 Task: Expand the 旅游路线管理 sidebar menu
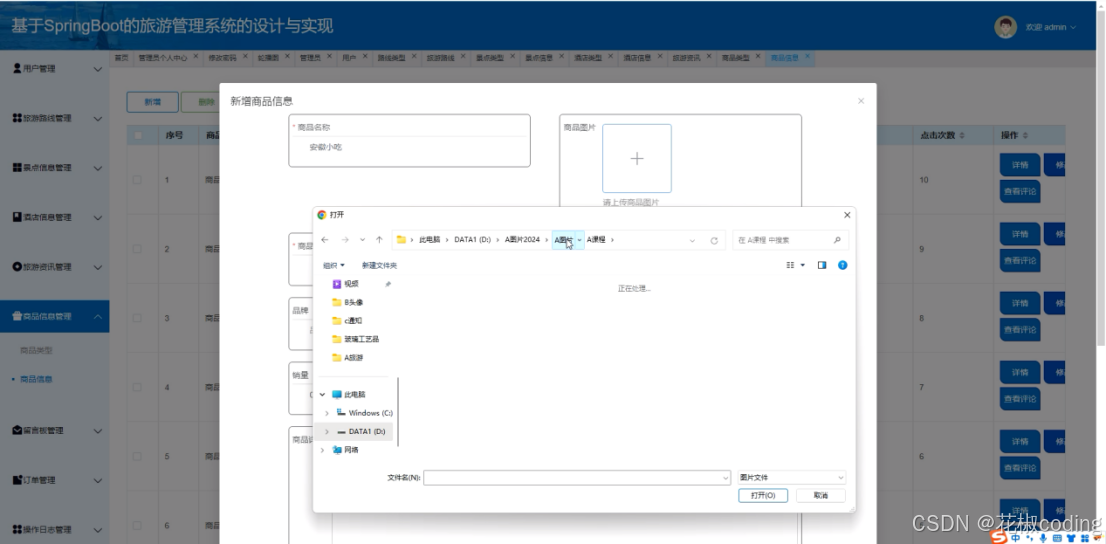point(54,118)
